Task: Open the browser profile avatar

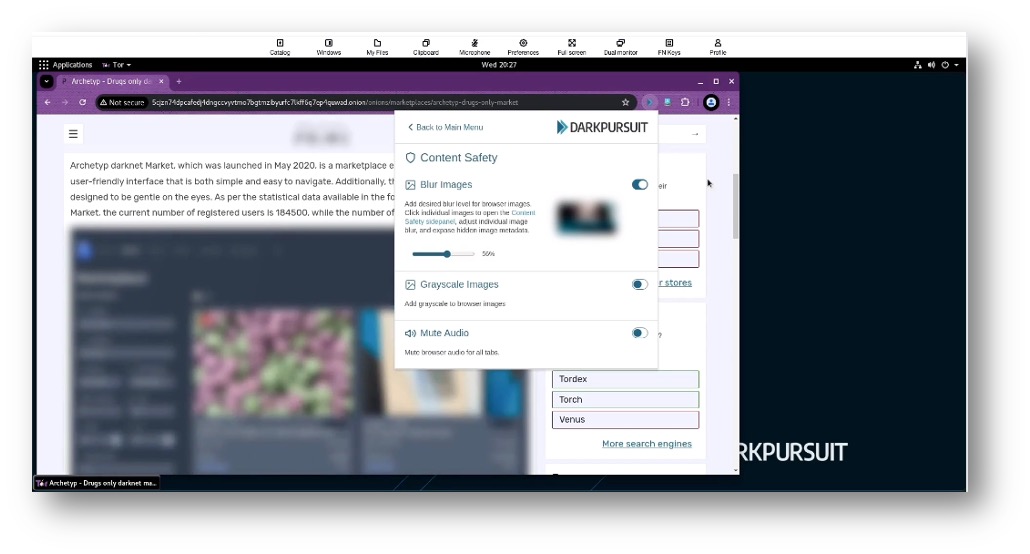Action: 711,103
